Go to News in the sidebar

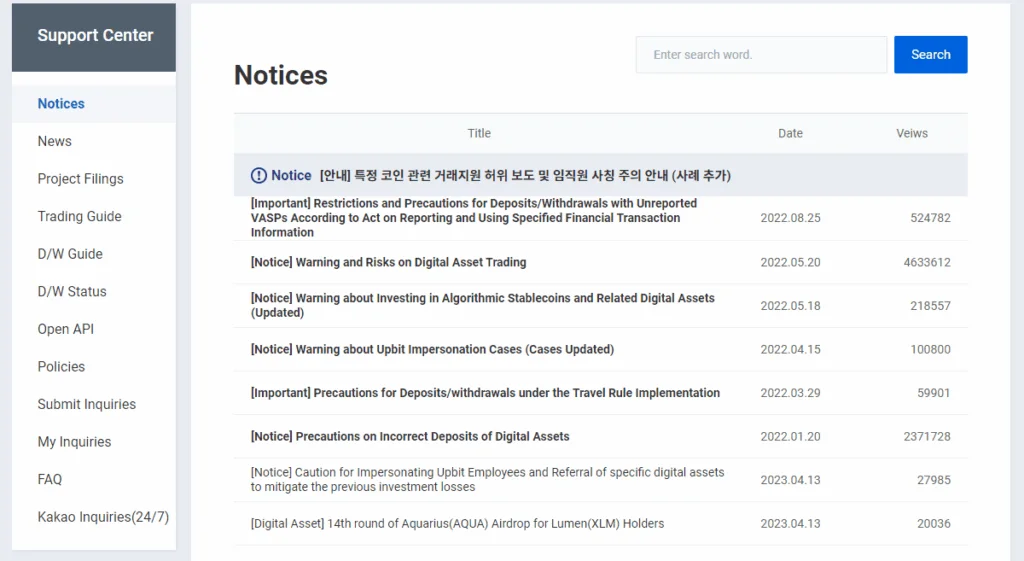click(x=55, y=141)
